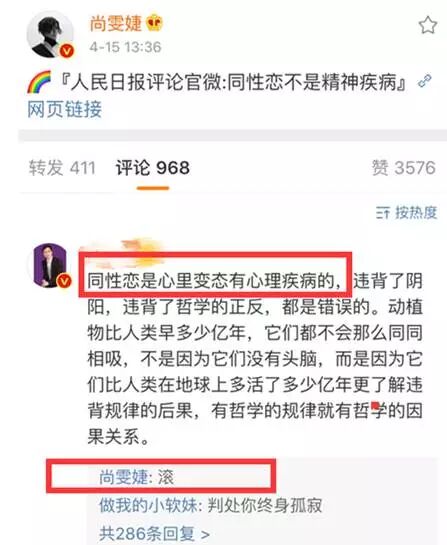
Task: Open the 网页链接 hyperlink
Action: click(x=65, y=109)
